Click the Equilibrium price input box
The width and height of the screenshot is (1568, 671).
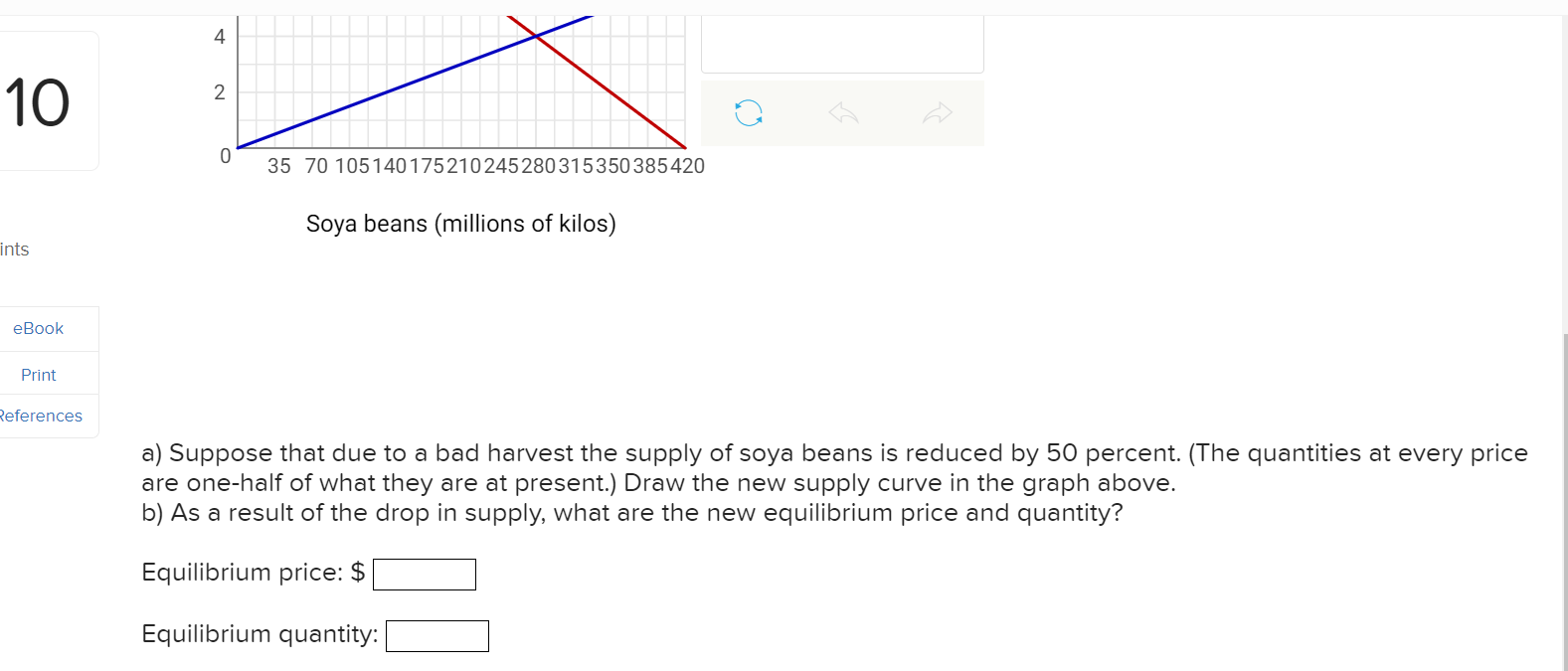tap(425, 574)
